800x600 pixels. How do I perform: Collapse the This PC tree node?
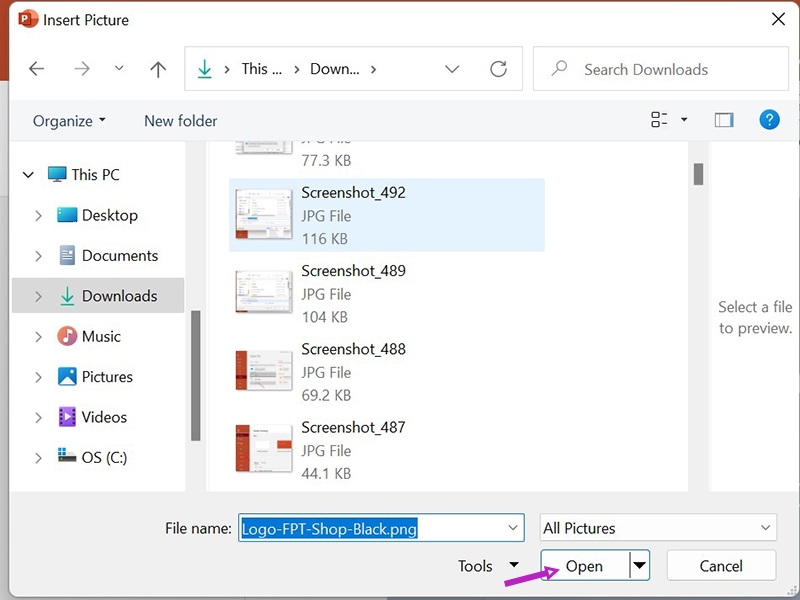pyautogui.click(x=28, y=175)
